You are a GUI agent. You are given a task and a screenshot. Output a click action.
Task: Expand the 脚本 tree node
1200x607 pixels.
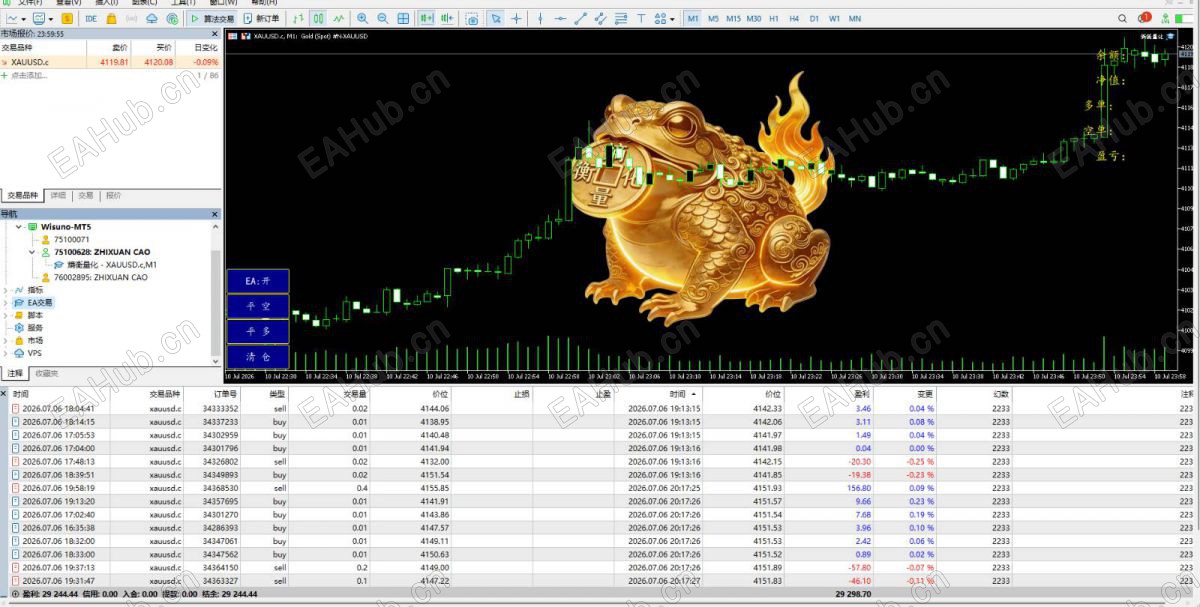6,315
